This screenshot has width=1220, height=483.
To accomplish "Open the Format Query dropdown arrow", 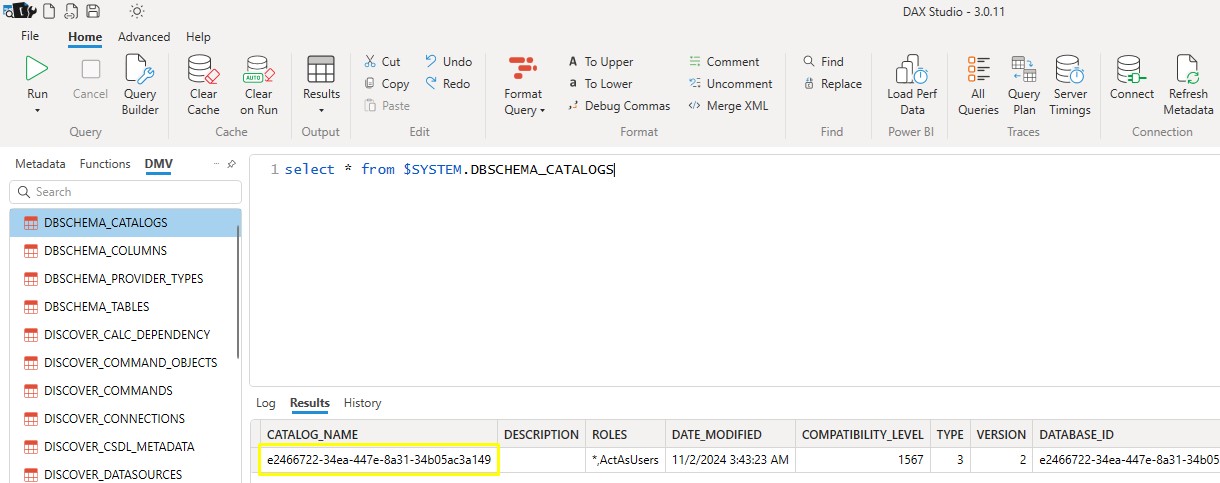I will (542, 110).
